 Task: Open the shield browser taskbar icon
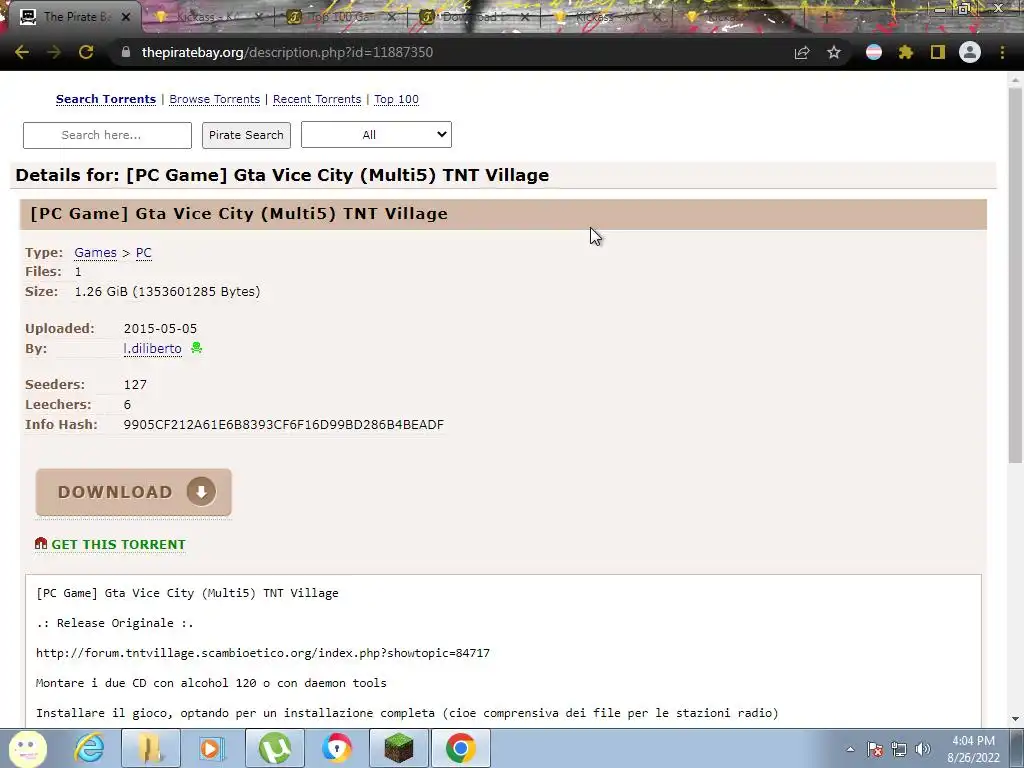pyautogui.click(x=336, y=748)
